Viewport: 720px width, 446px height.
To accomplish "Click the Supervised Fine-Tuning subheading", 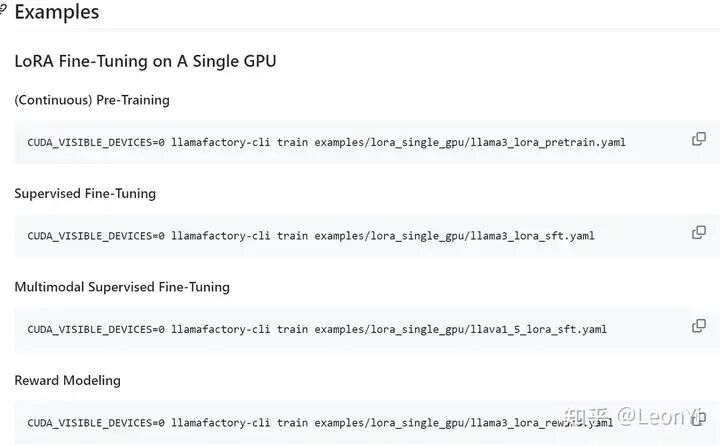I will click(85, 193).
